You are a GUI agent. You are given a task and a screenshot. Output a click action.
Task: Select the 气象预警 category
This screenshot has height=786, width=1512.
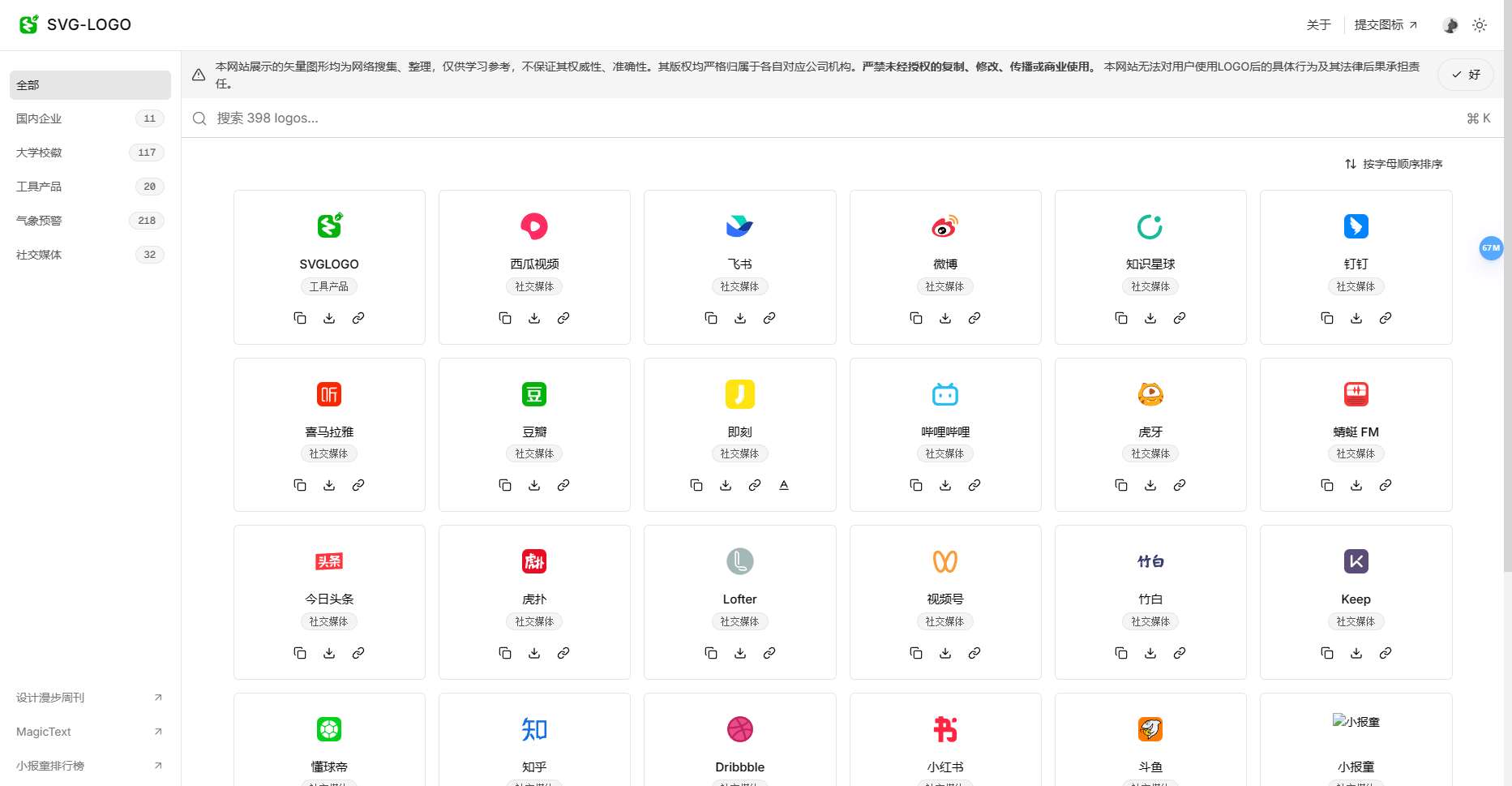point(90,221)
